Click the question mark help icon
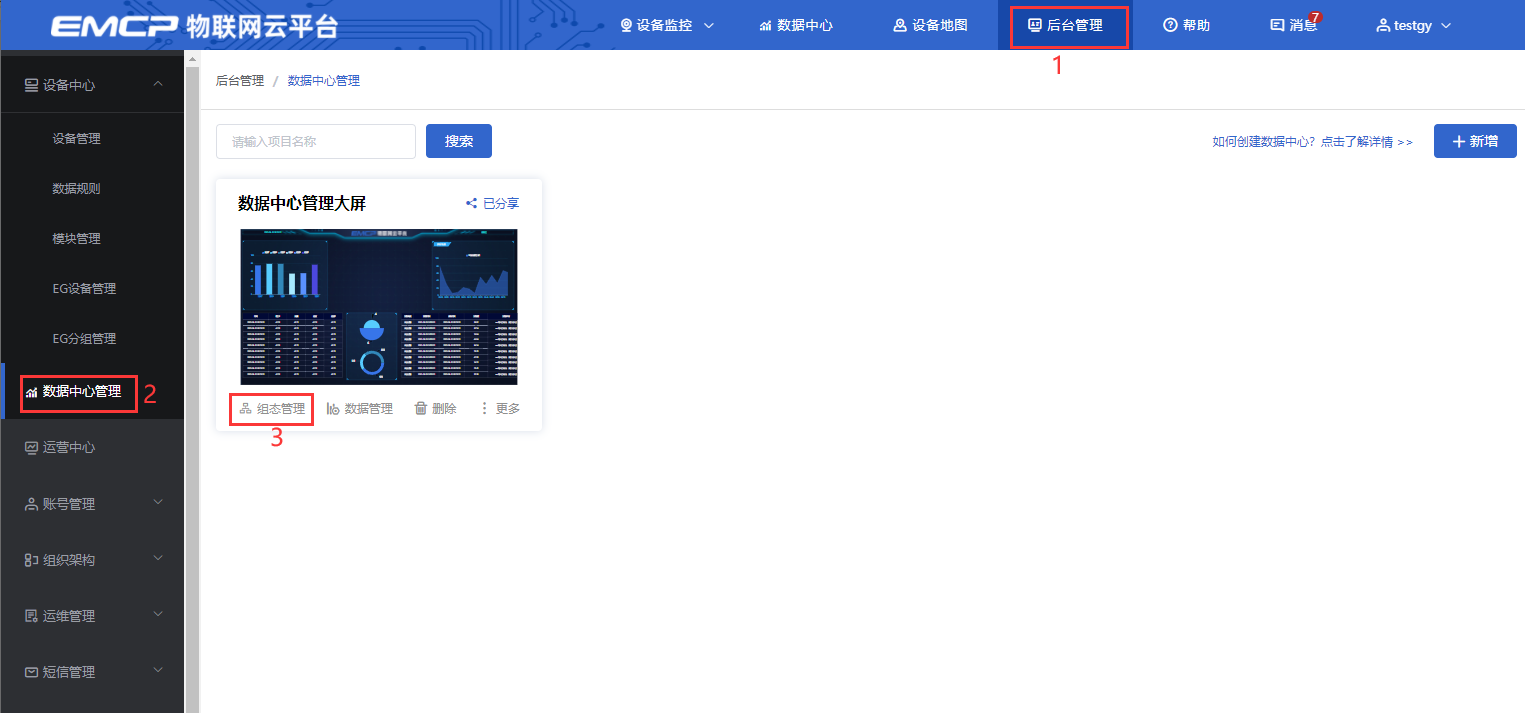Screen dimensions: 1525x713 [1170, 25]
